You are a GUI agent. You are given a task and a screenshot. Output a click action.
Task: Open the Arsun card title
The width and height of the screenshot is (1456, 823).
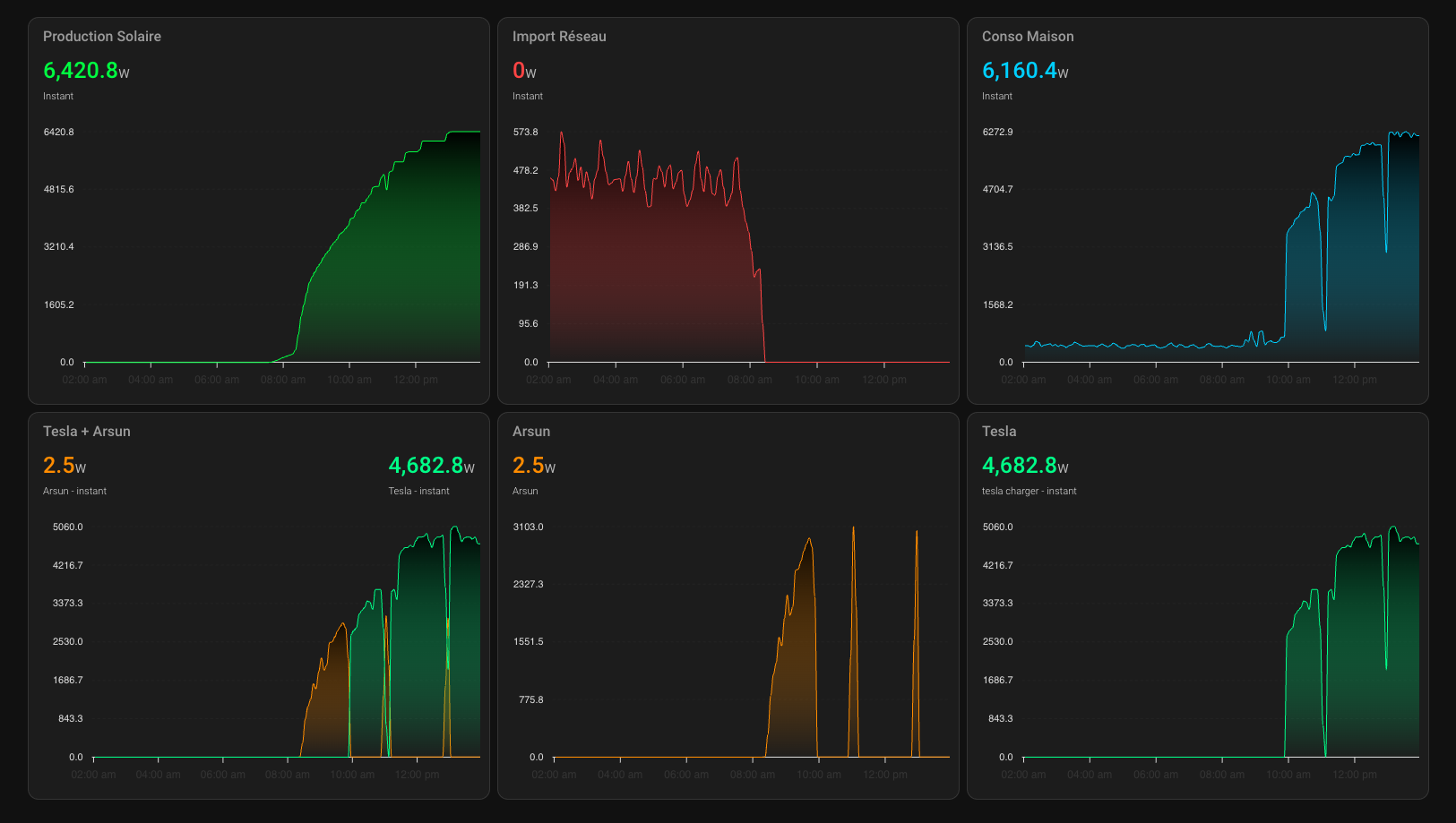tap(531, 432)
